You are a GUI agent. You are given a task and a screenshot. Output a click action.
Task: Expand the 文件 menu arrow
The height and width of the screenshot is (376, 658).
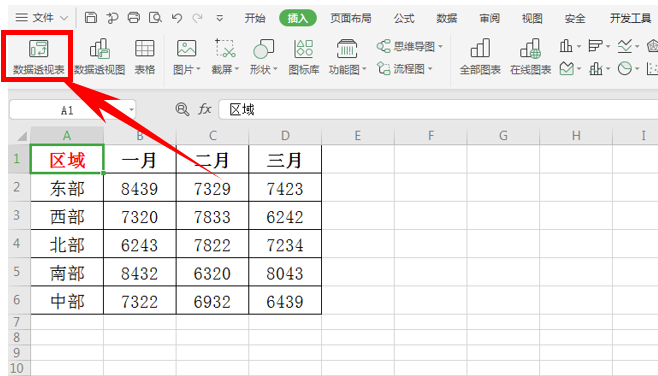(x=64, y=18)
